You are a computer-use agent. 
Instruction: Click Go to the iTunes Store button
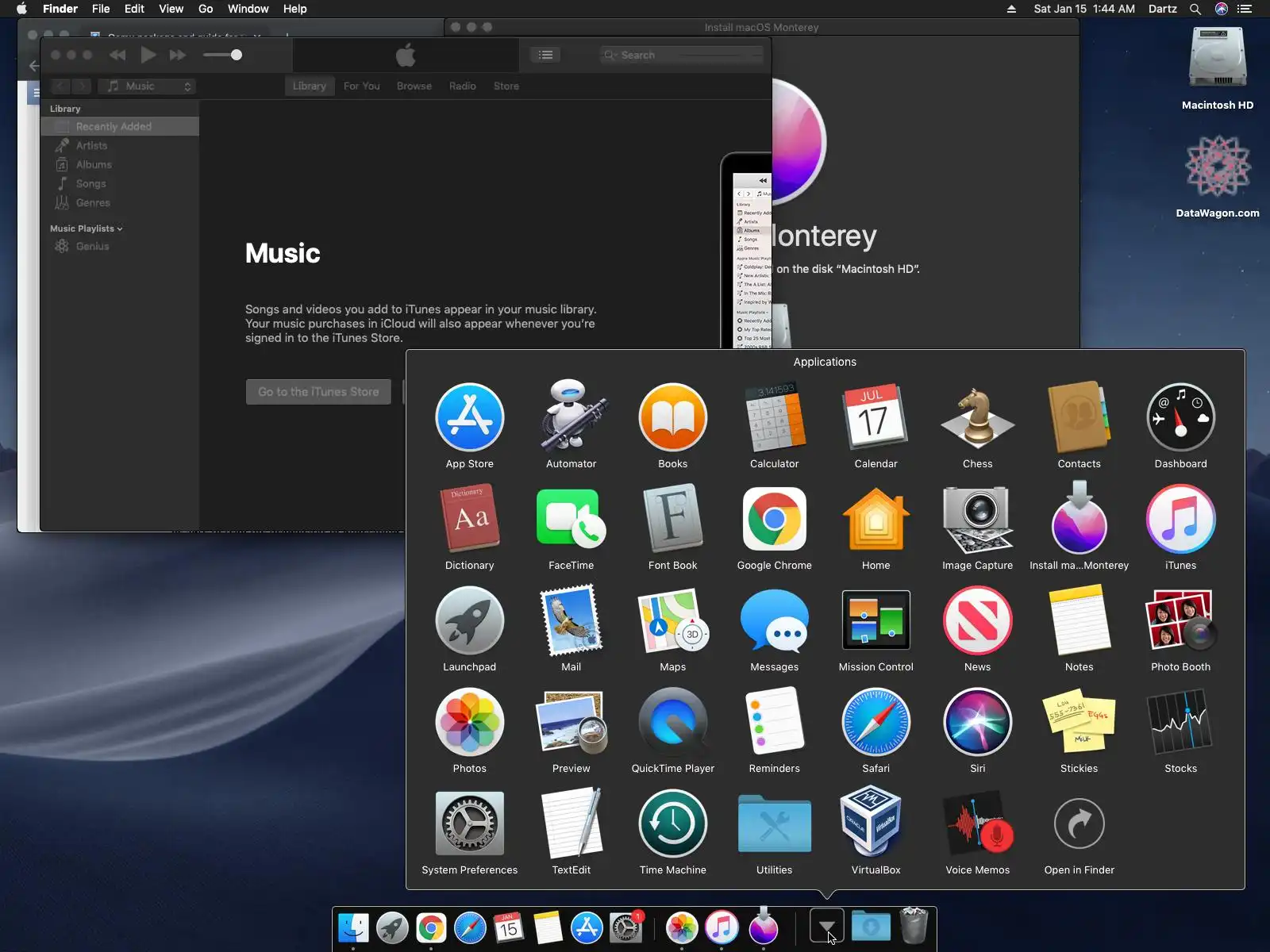[x=318, y=392]
